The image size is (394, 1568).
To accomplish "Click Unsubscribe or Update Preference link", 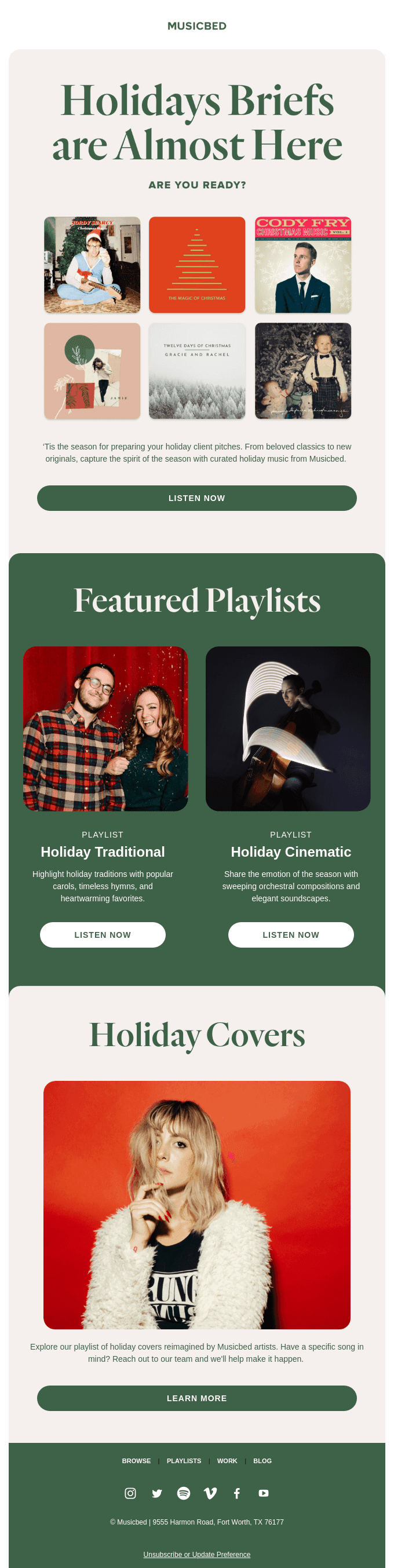I will click(196, 1554).
